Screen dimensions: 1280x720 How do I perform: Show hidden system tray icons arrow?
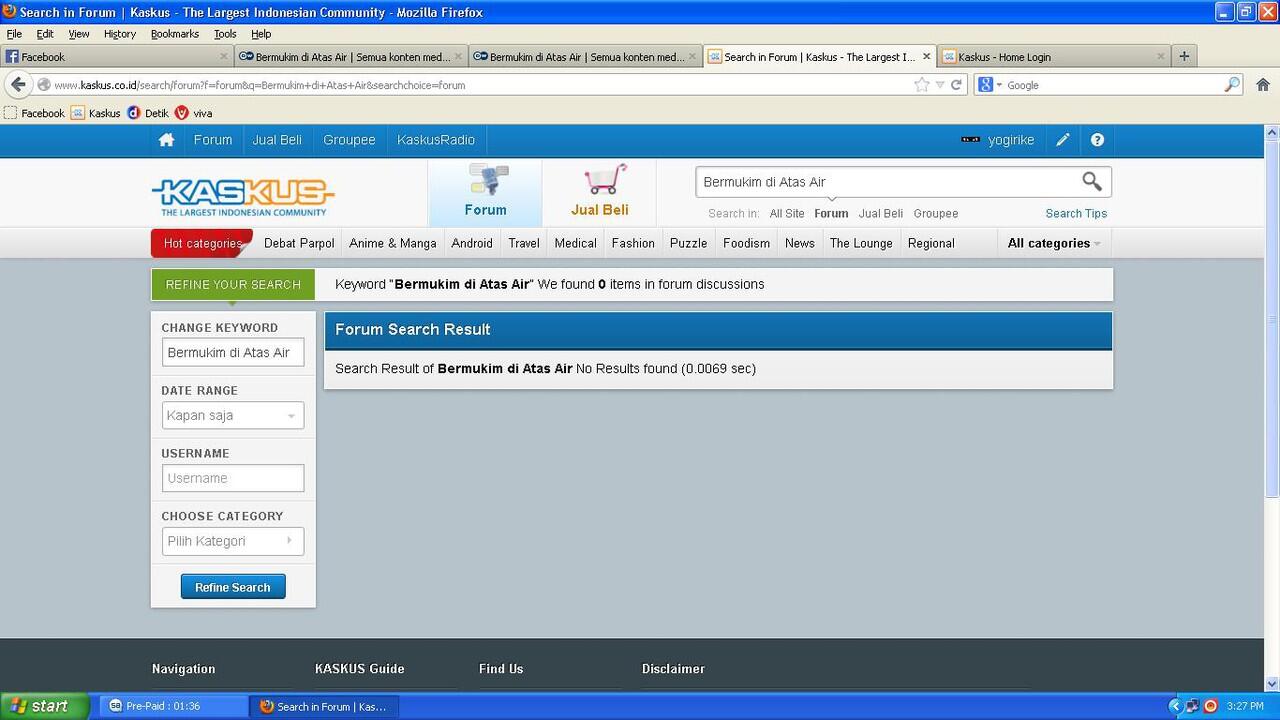pos(1175,706)
